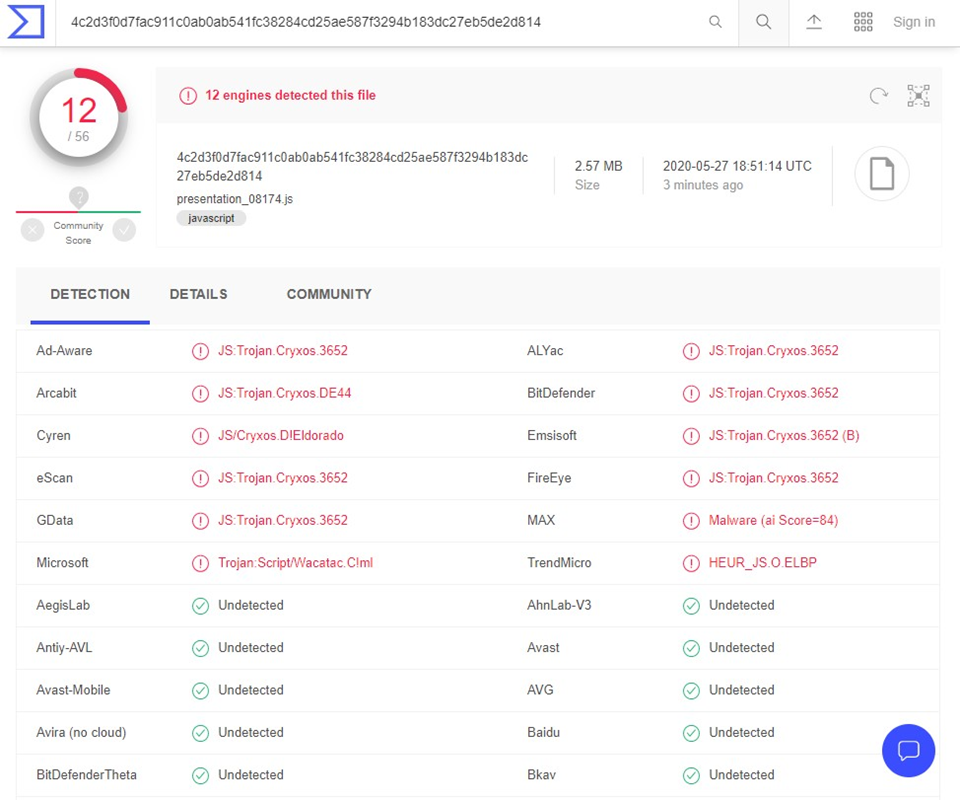The image size is (960, 800).
Task: Click the 'JS:Trojan.Cryxos.DE44' result text
Action: point(285,393)
